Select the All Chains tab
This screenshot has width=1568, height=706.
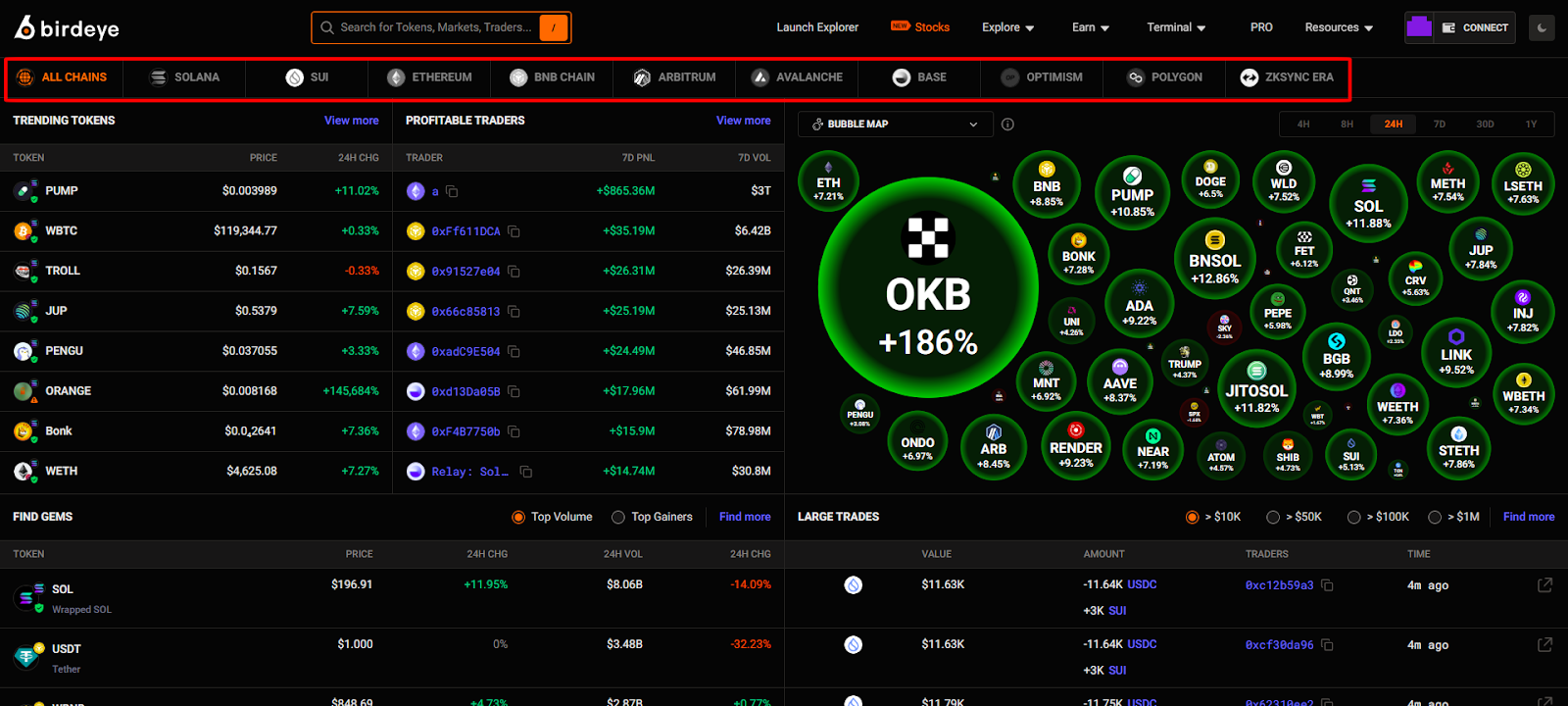click(63, 77)
